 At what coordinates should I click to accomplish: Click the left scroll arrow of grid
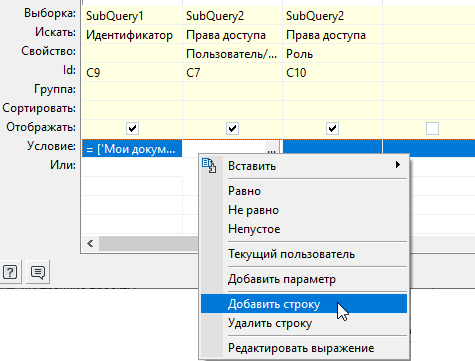point(90,244)
